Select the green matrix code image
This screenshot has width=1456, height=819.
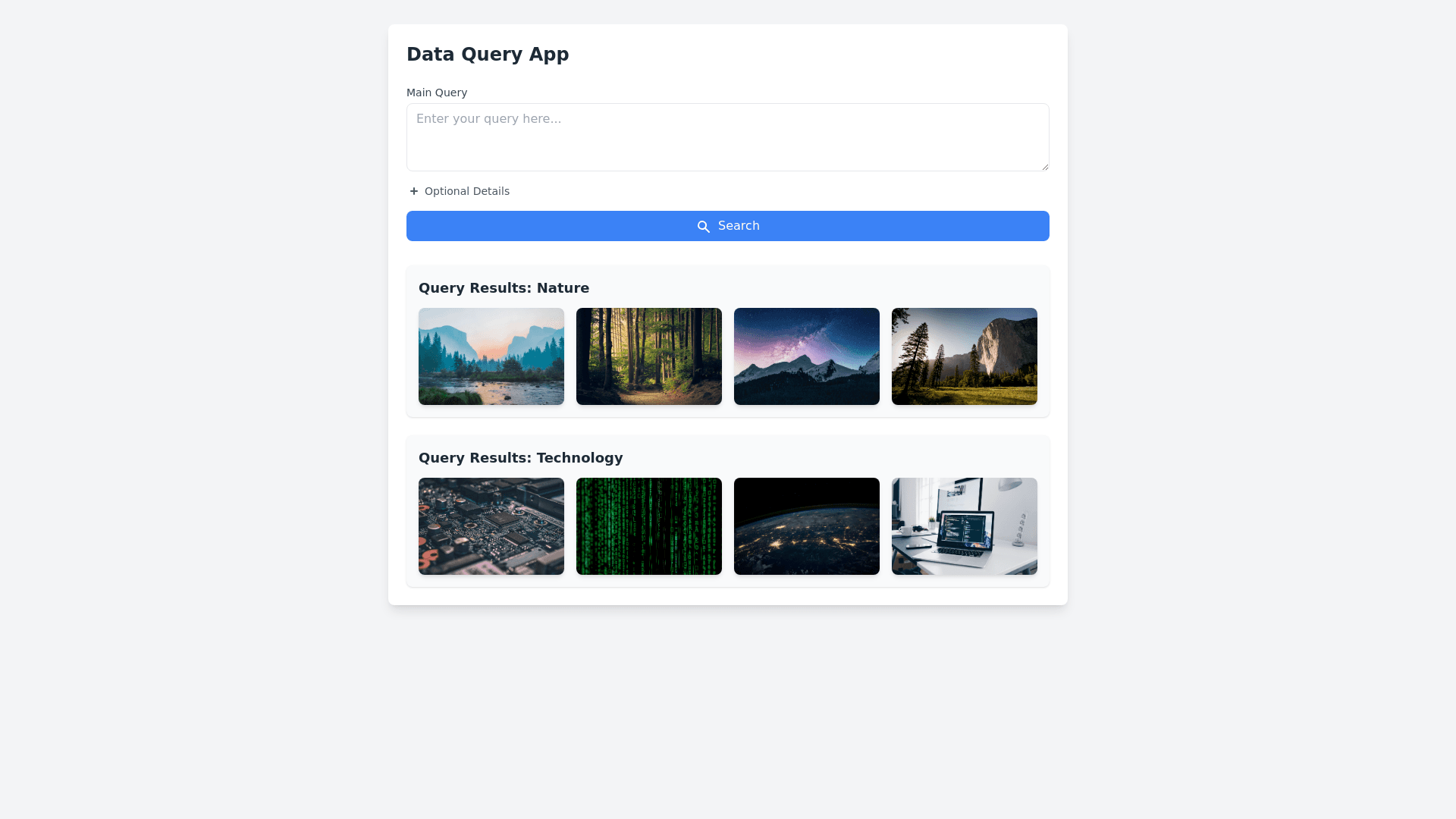(648, 526)
